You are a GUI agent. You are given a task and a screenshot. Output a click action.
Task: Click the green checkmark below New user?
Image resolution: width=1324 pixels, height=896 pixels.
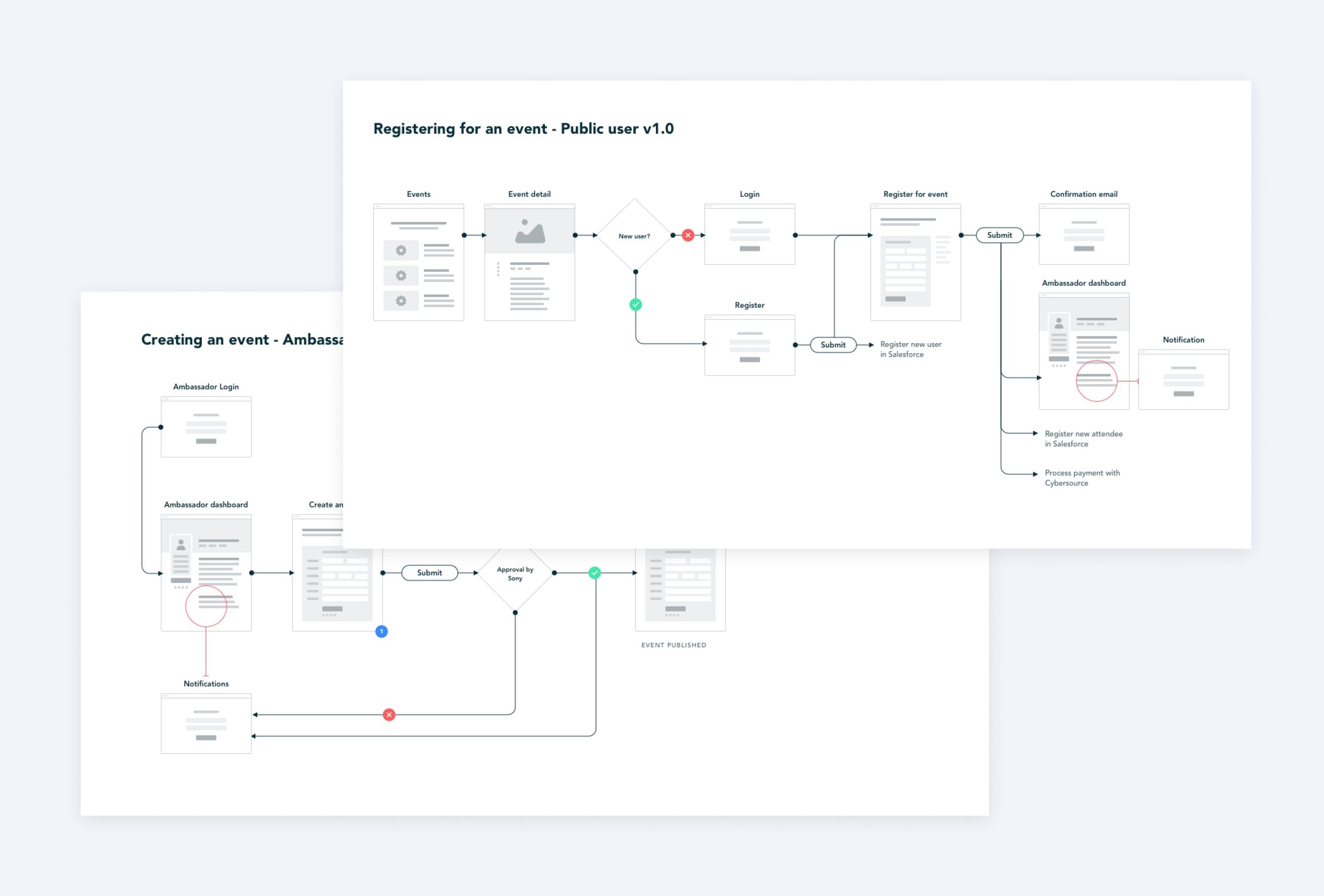click(x=636, y=305)
